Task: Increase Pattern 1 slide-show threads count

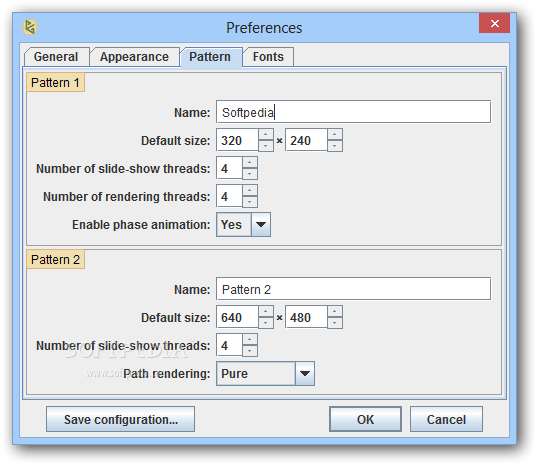Action: point(250,162)
